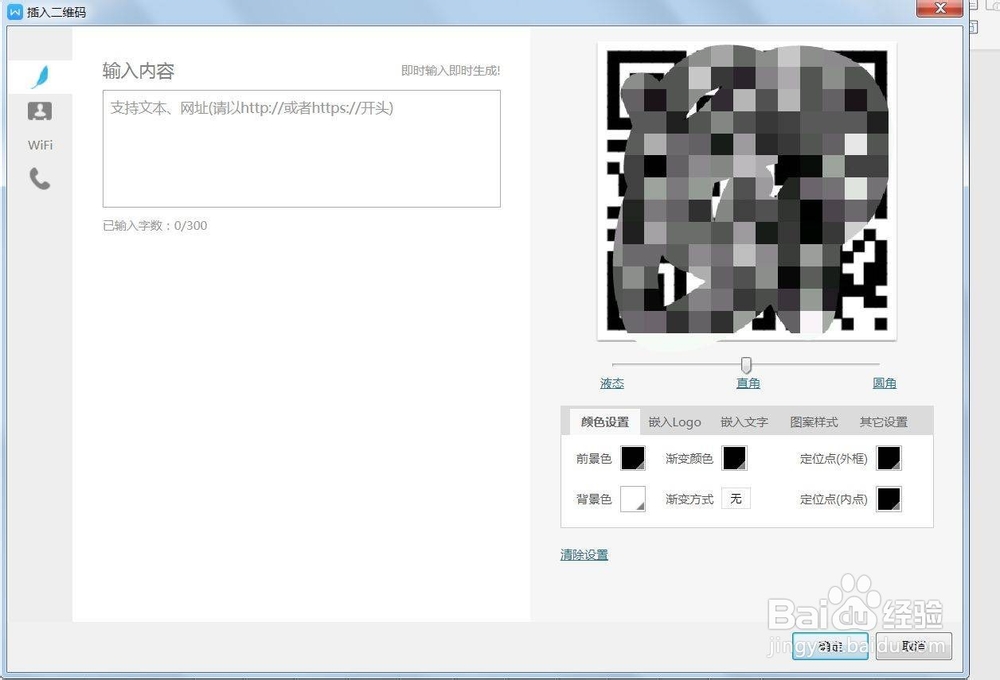Open the 其它设置 tab
The width and height of the screenshot is (1000, 680).
click(883, 422)
